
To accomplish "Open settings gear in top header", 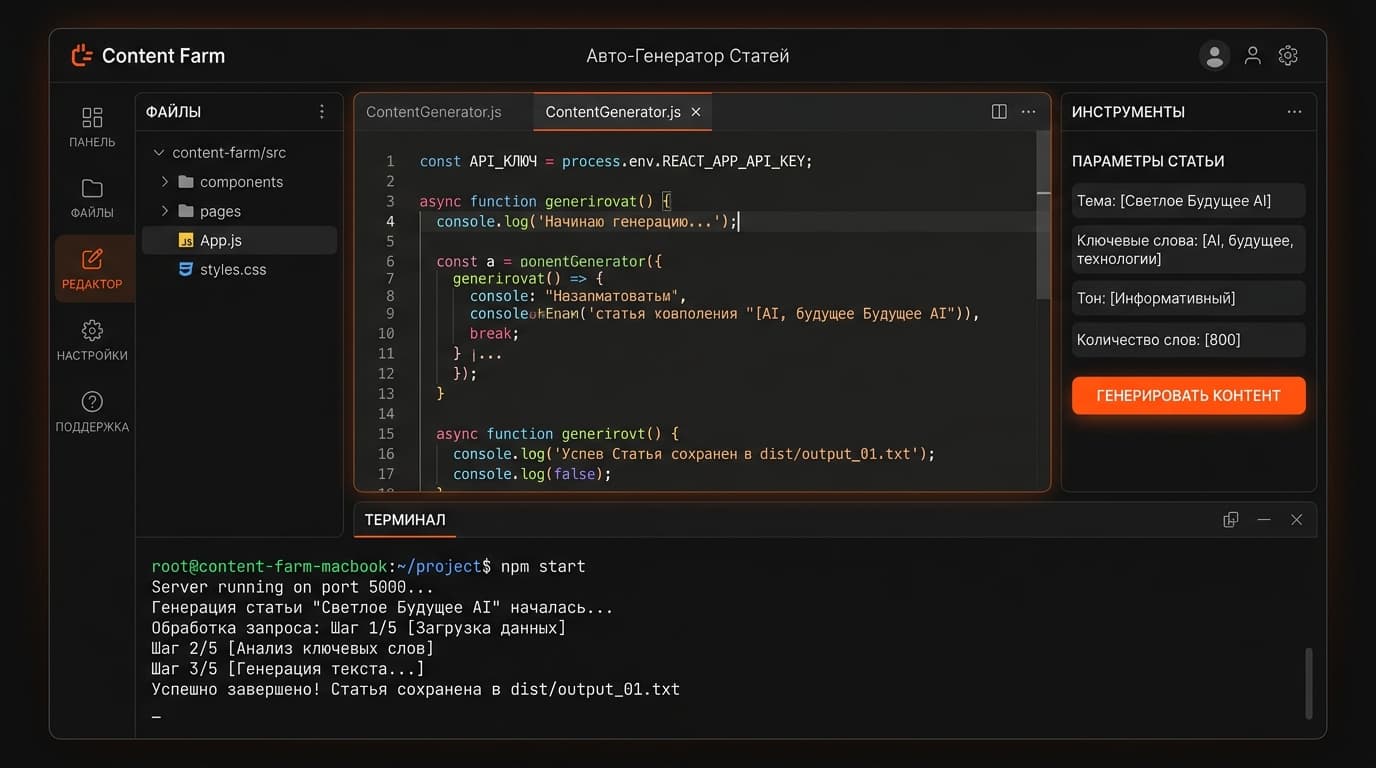I will [x=1288, y=56].
